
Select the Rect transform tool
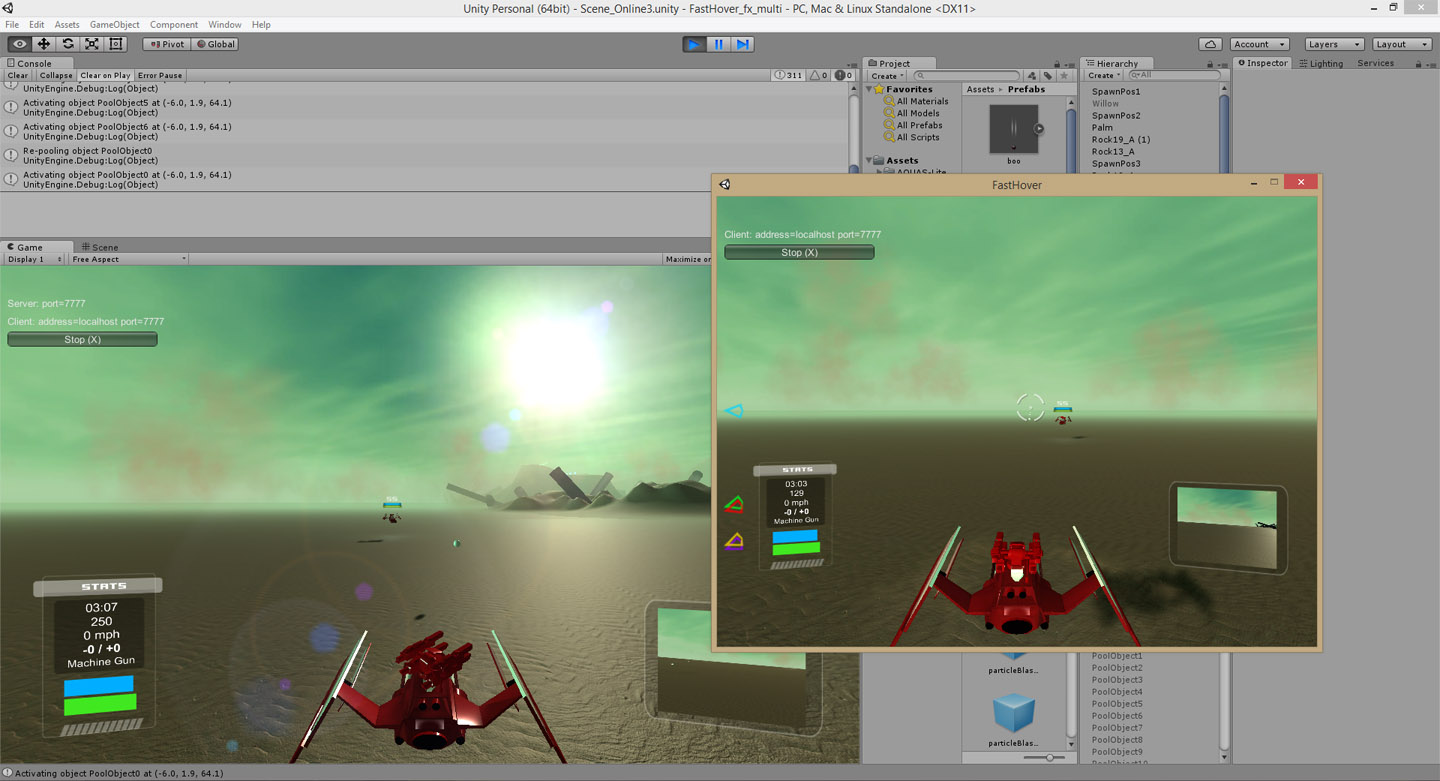pyautogui.click(x=116, y=44)
